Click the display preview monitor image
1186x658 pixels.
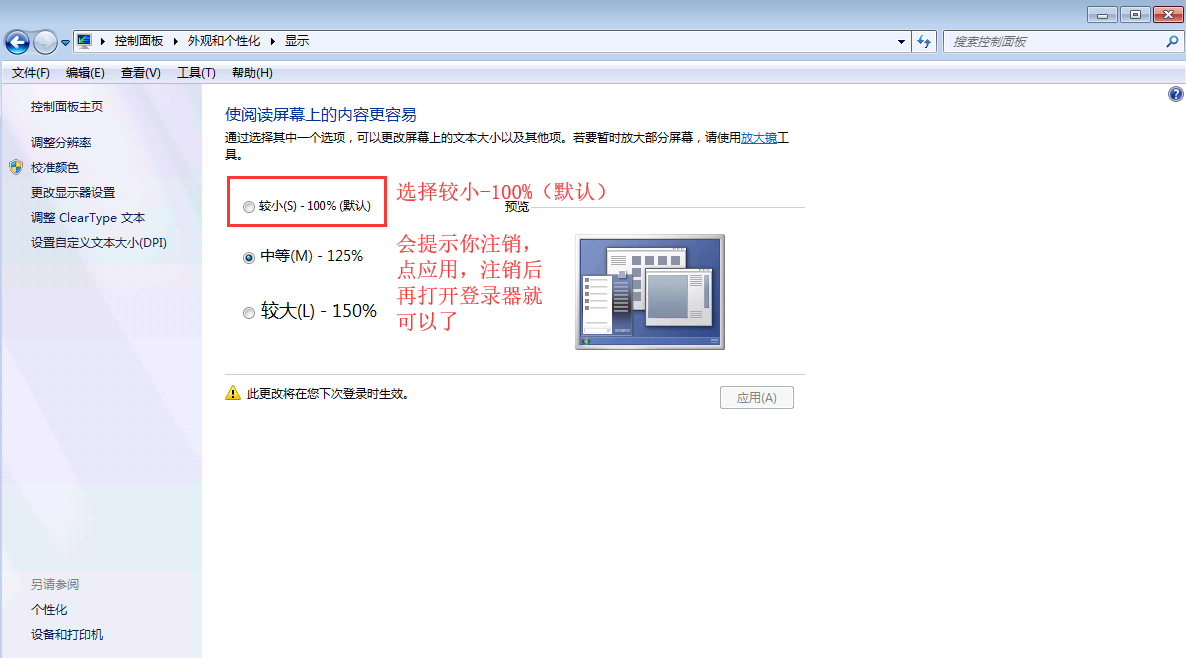(x=650, y=292)
